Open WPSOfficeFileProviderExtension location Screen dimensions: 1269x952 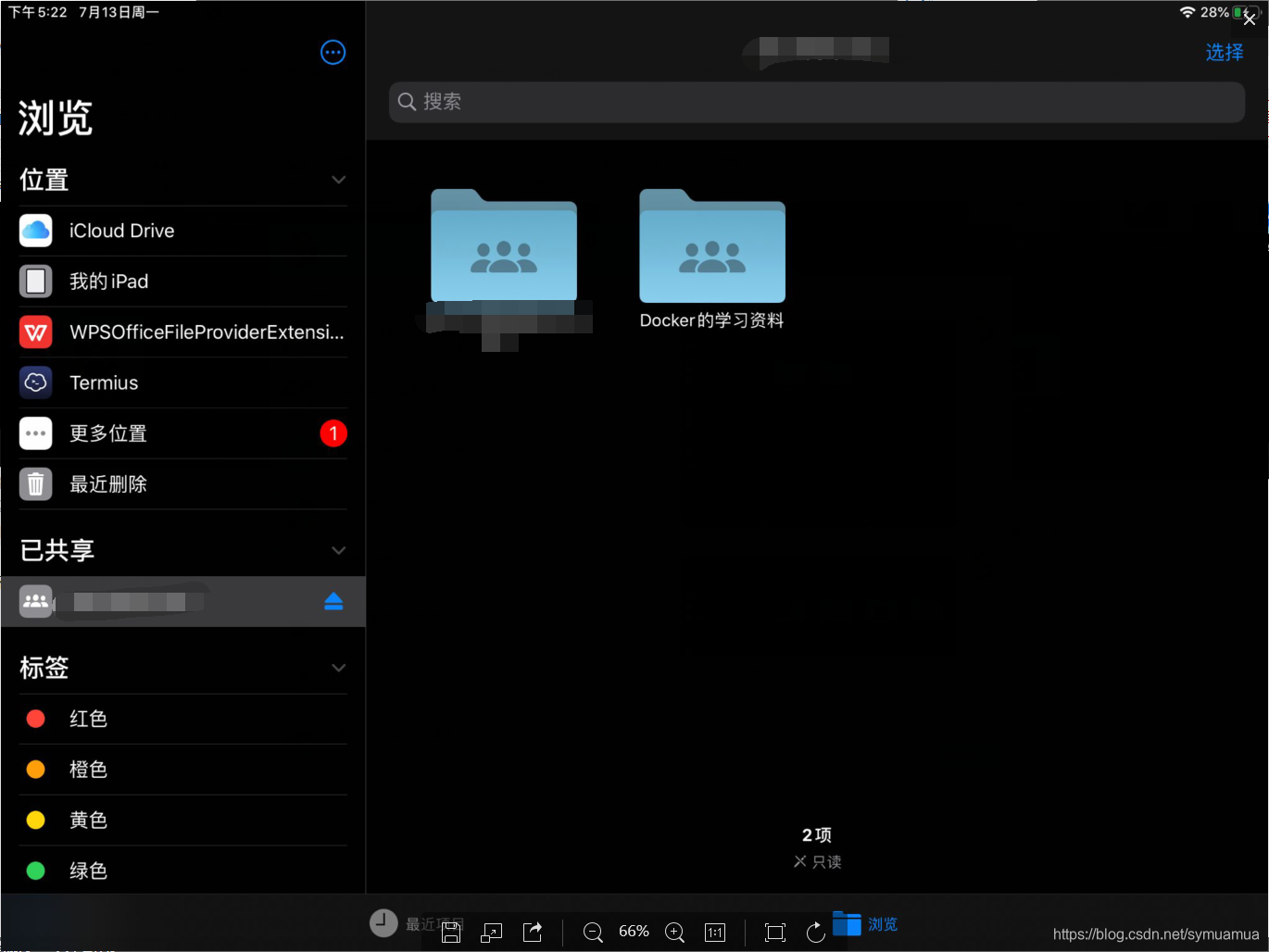coord(183,332)
